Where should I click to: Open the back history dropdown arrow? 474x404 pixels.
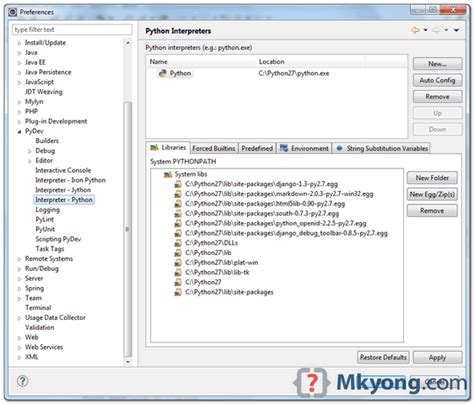pos(425,30)
